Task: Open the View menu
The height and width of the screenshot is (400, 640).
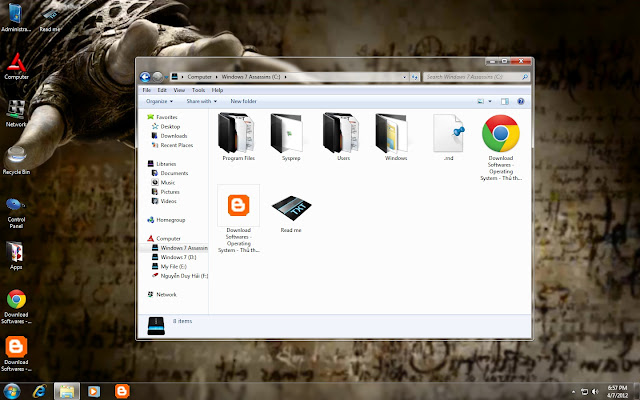Action: pos(179,90)
